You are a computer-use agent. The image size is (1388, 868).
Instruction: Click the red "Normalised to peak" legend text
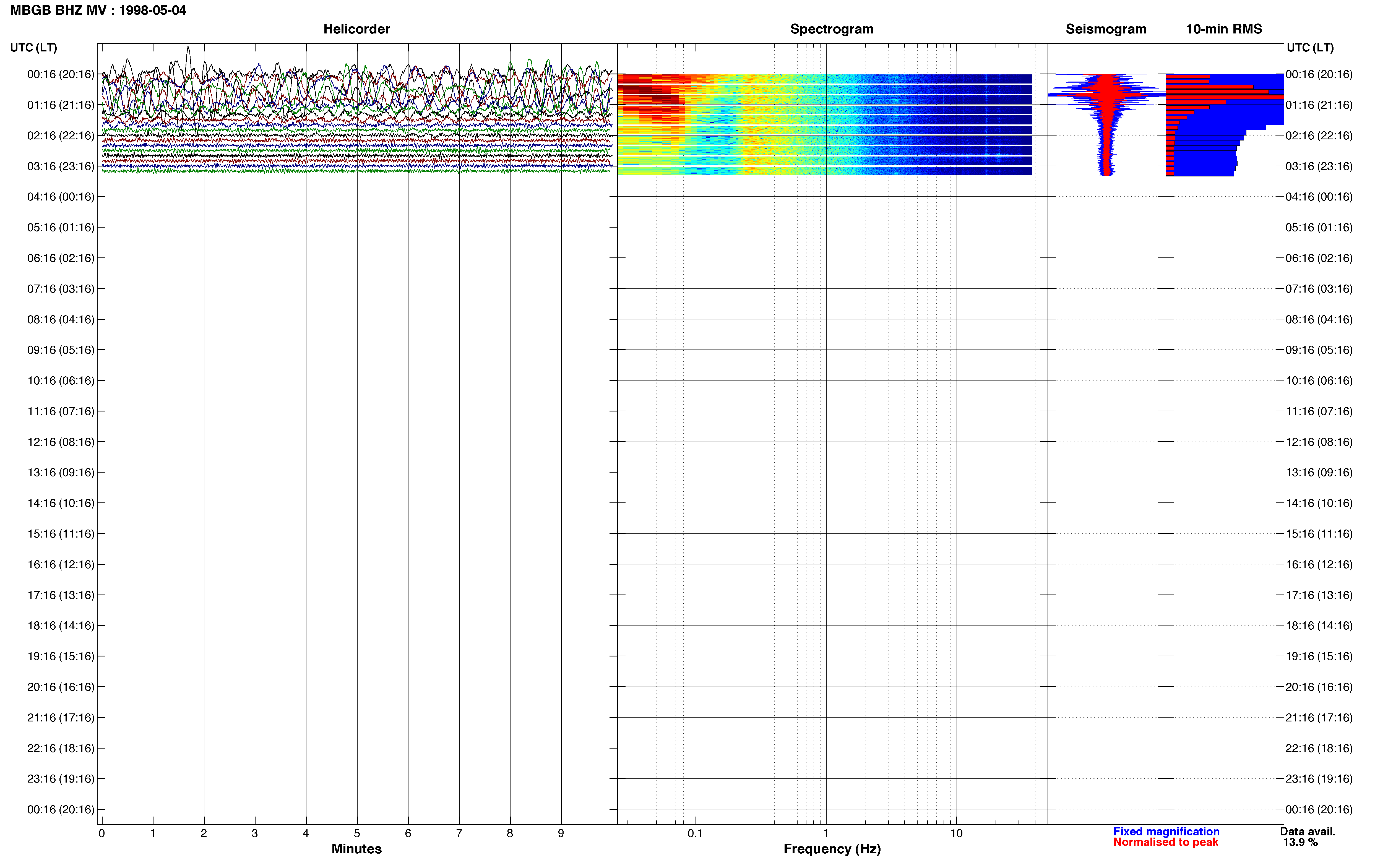click(1166, 843)
